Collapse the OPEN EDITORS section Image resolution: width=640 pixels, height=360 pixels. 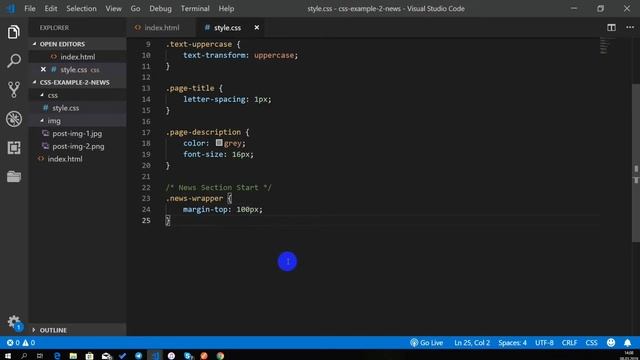[77, 44]
